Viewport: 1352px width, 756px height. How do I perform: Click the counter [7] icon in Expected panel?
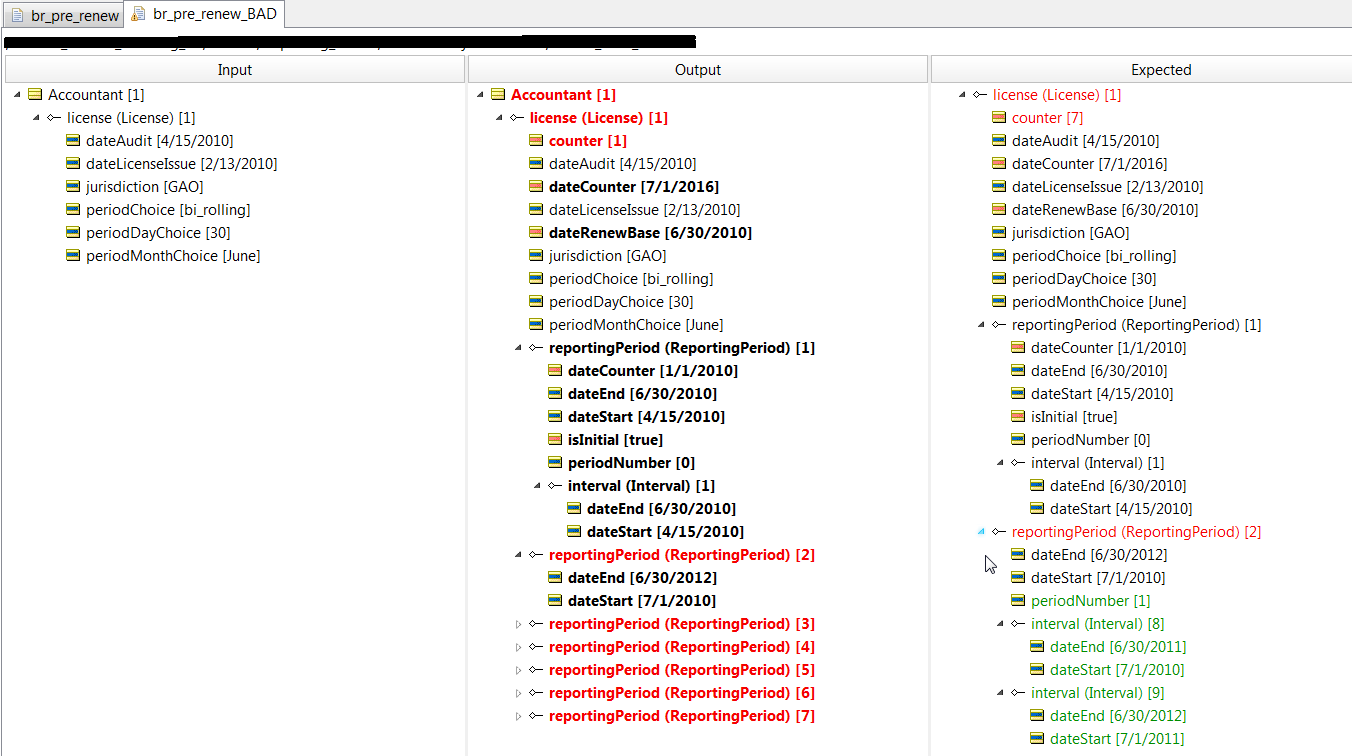coord(999,118)
